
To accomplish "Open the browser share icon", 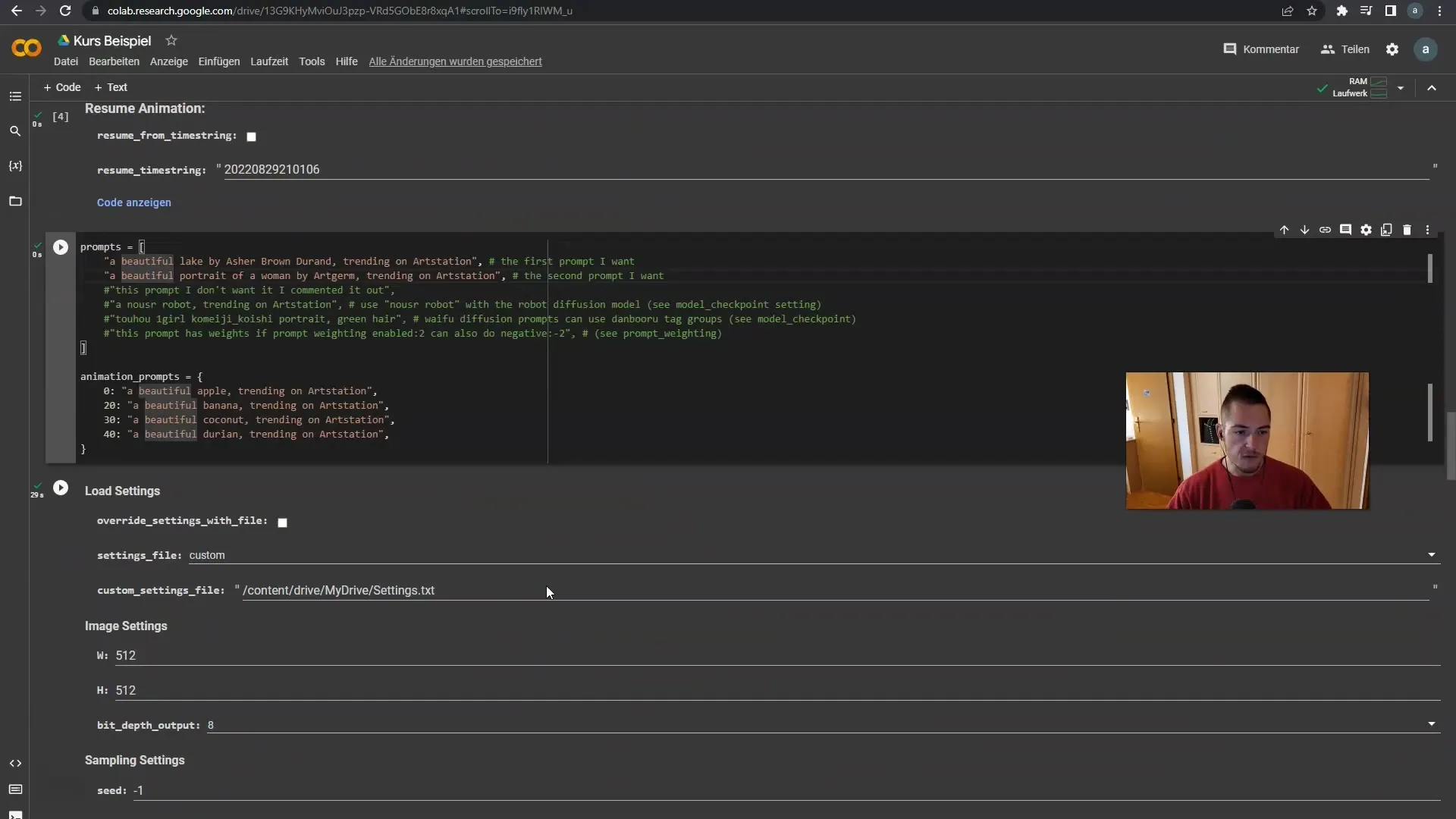I will pos(1288,11).
